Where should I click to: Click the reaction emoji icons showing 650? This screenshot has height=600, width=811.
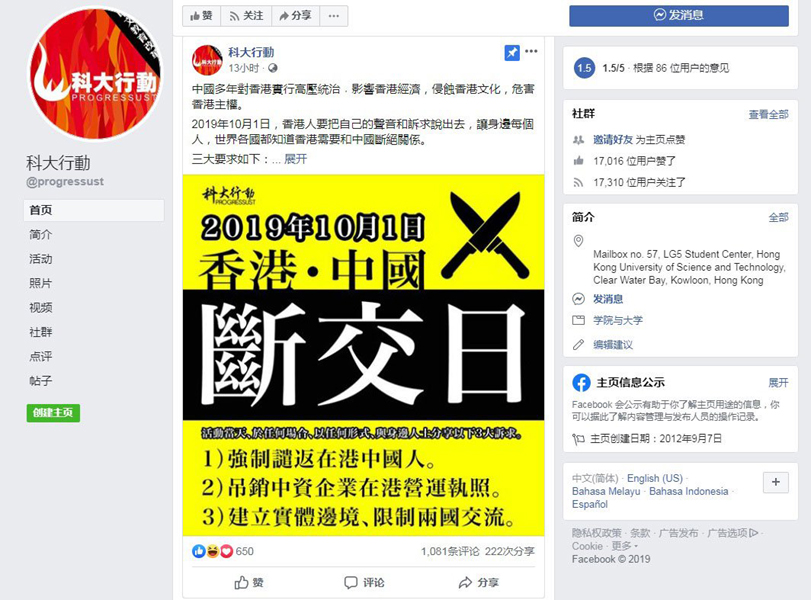click(213, 551)
